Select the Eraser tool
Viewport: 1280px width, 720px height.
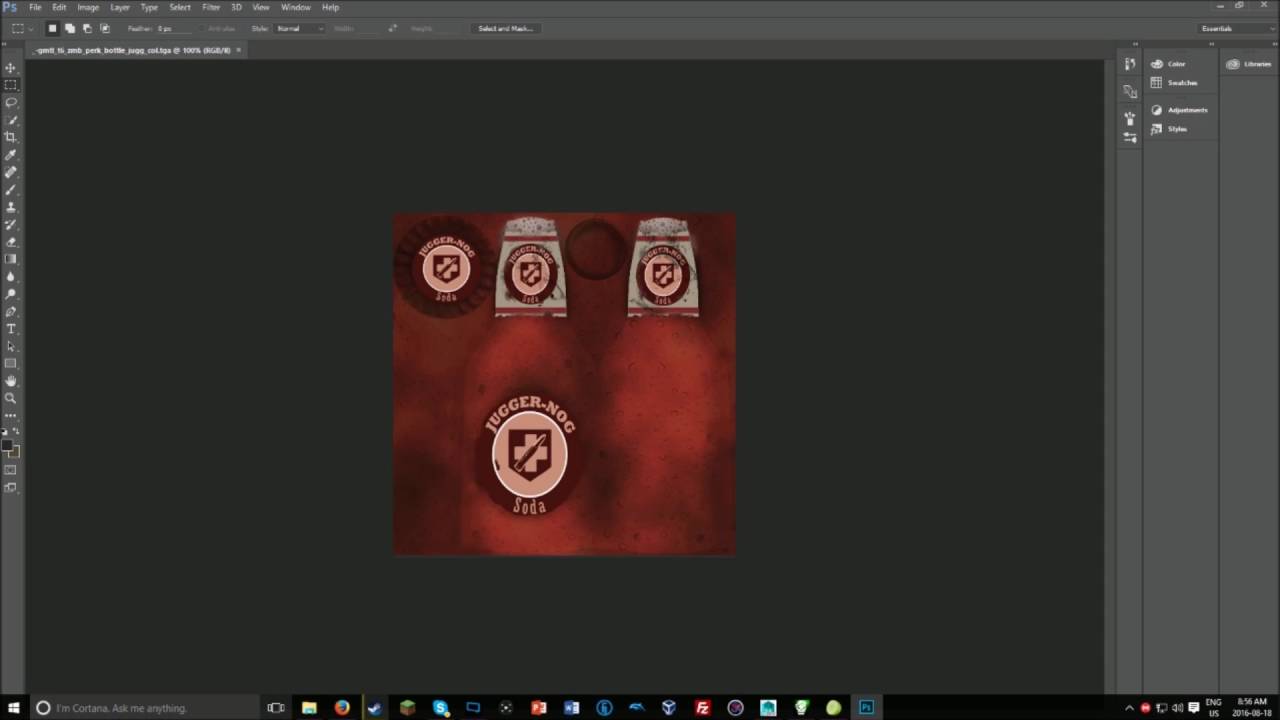point(11,242)
